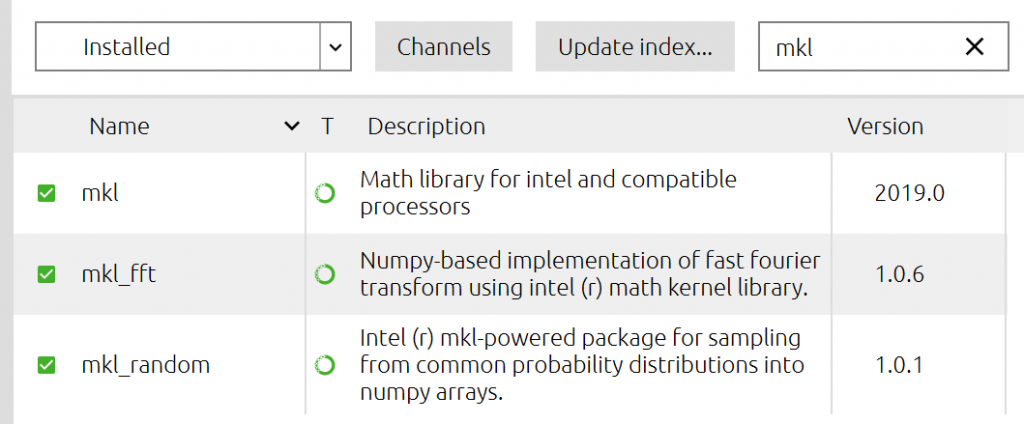Click the Description column header
1024x424 pixels.
point(426,127)
